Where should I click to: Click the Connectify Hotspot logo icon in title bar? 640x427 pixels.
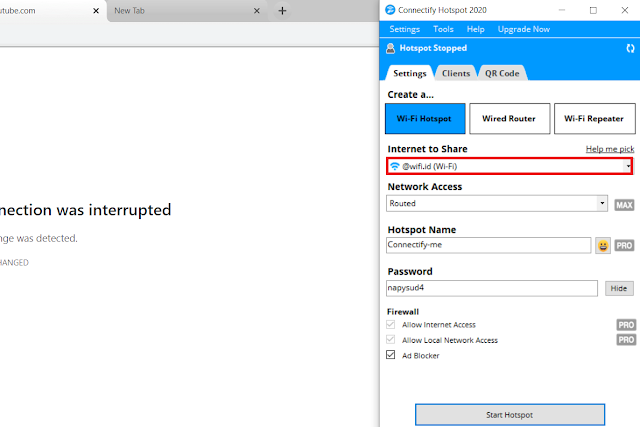(390, 10)
